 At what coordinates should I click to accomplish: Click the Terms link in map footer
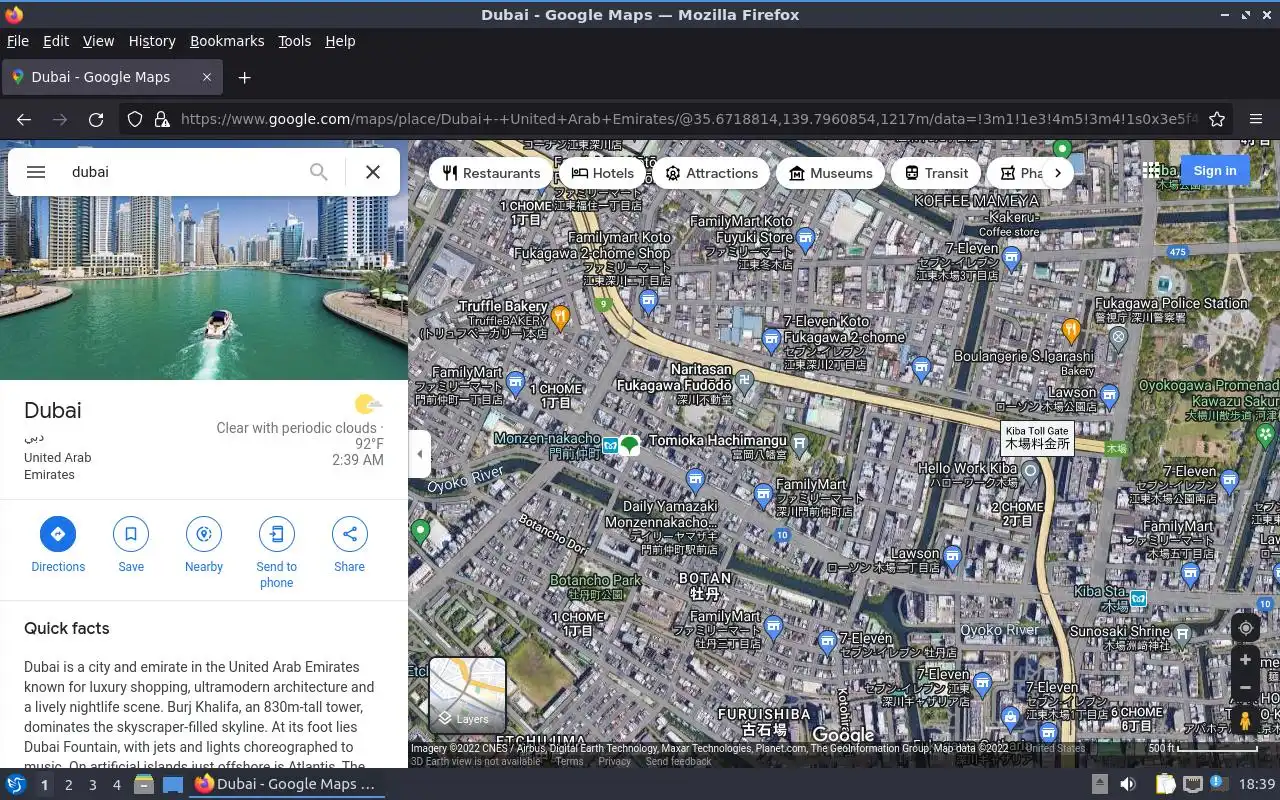coord(569,761)
